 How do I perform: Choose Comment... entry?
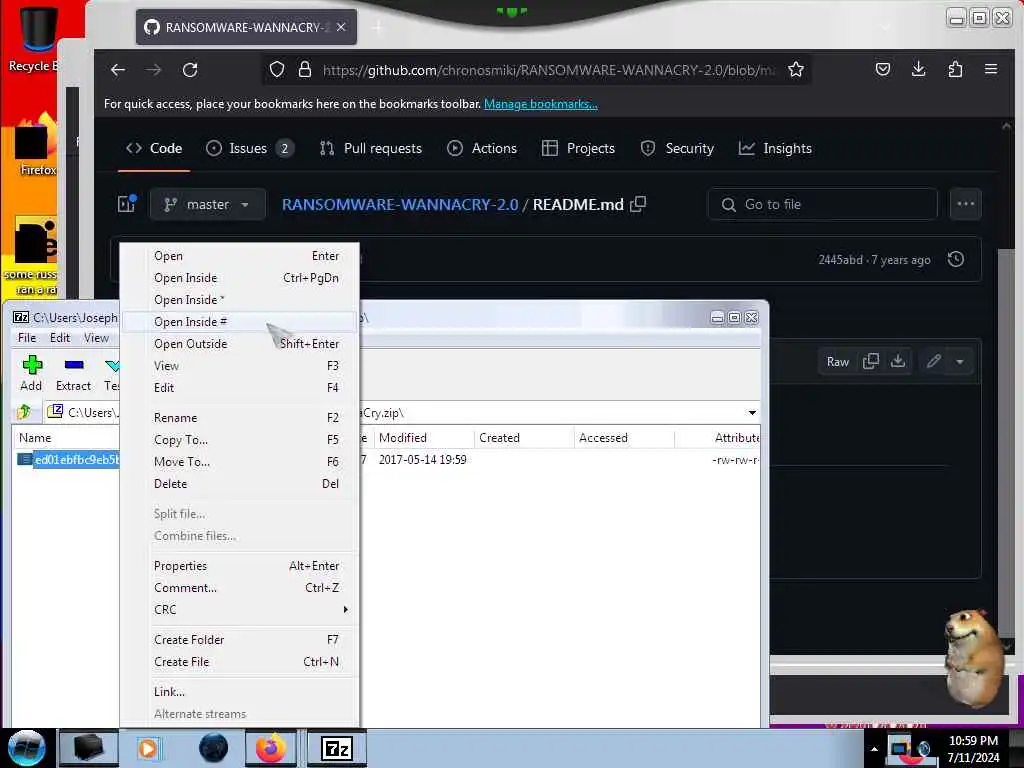(240, 588)
